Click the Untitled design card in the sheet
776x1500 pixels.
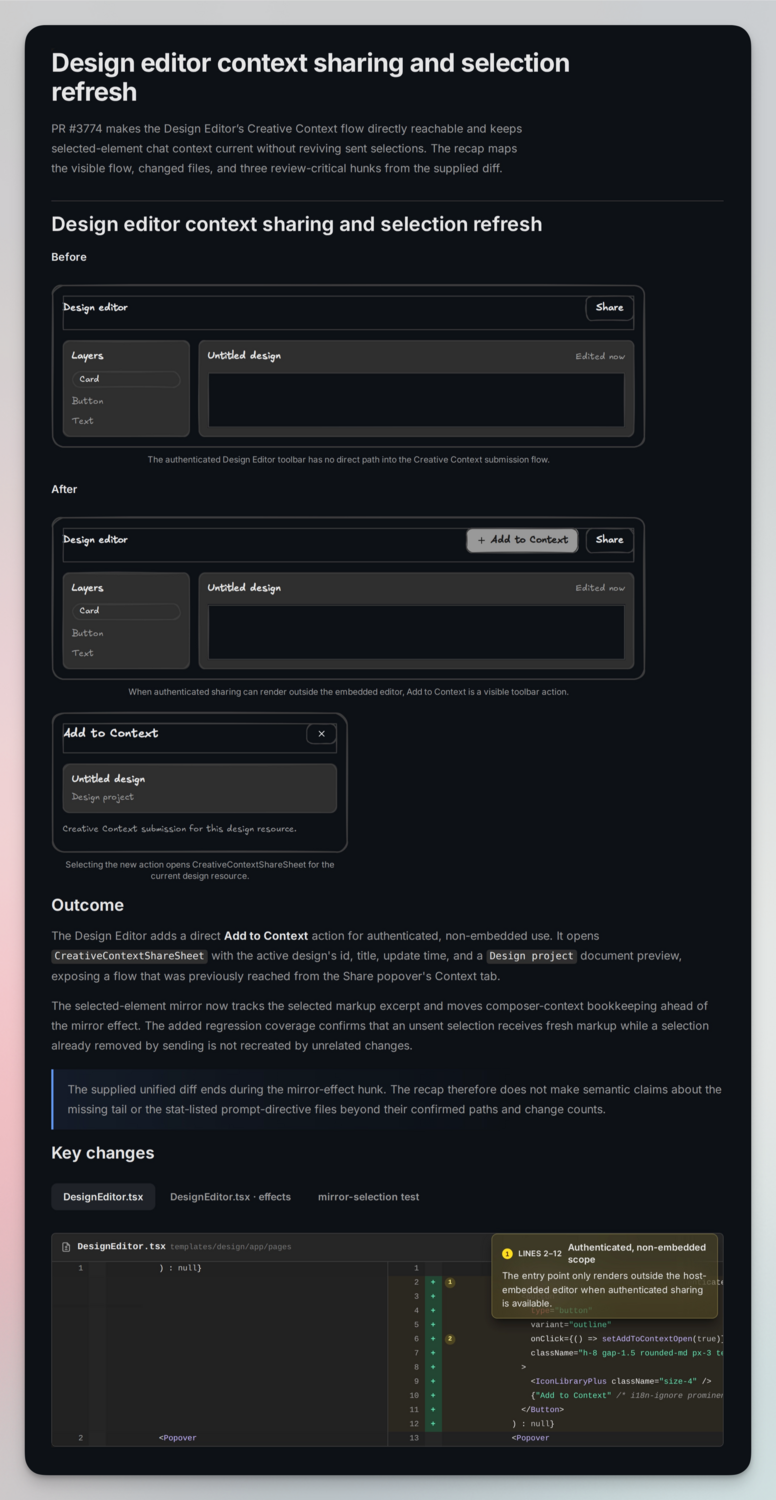[200, 788]
